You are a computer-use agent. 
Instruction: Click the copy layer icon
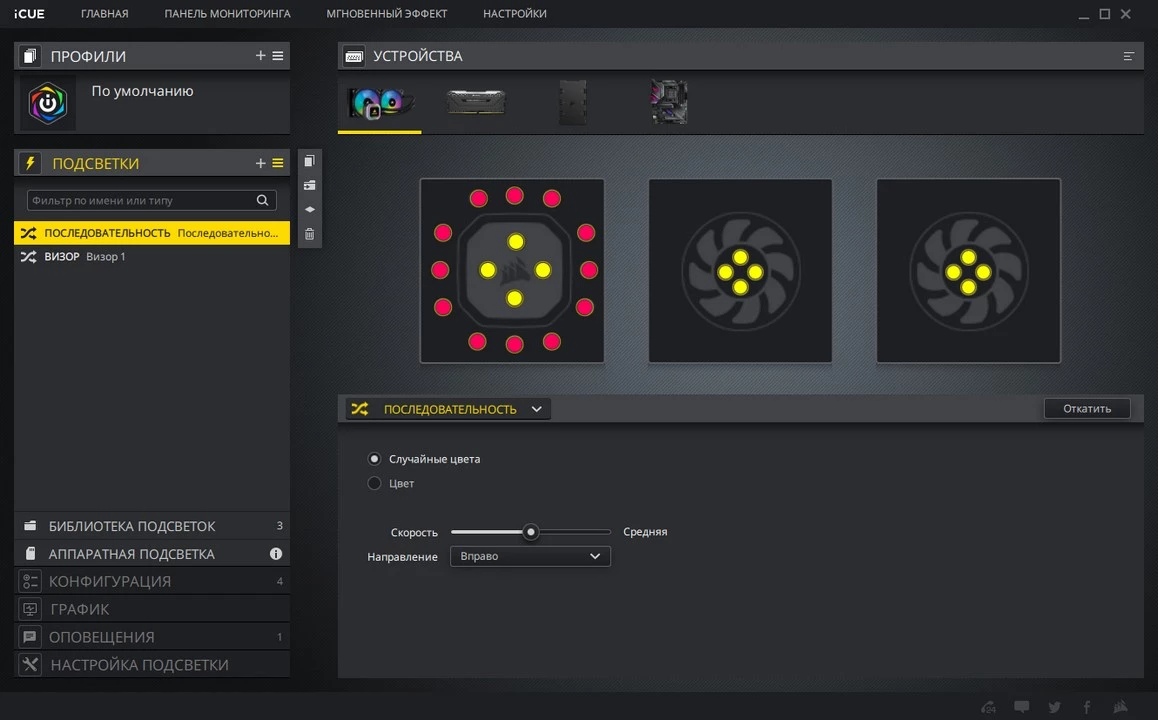coord(309,161)
